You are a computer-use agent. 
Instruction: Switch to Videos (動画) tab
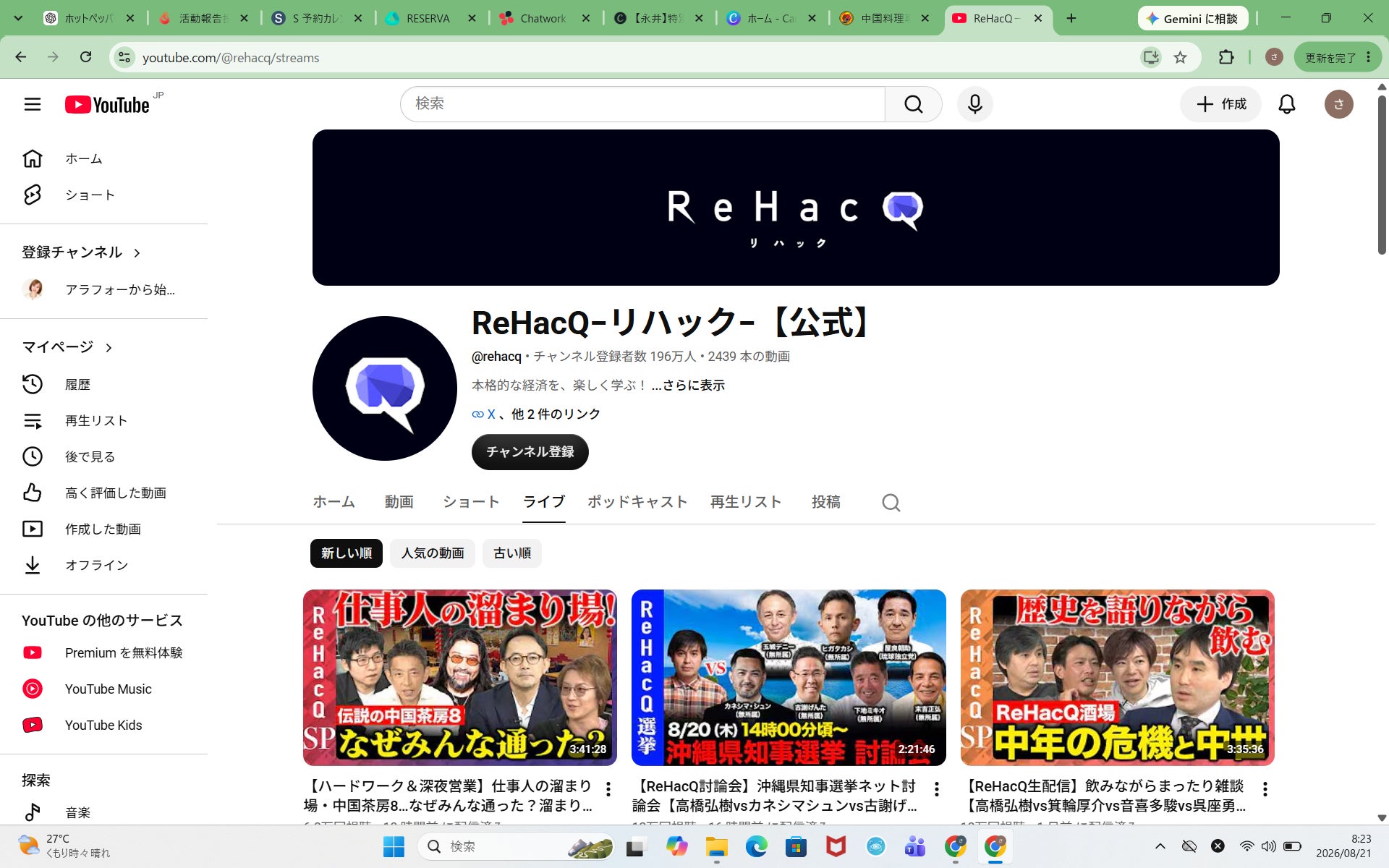(399, 502)
